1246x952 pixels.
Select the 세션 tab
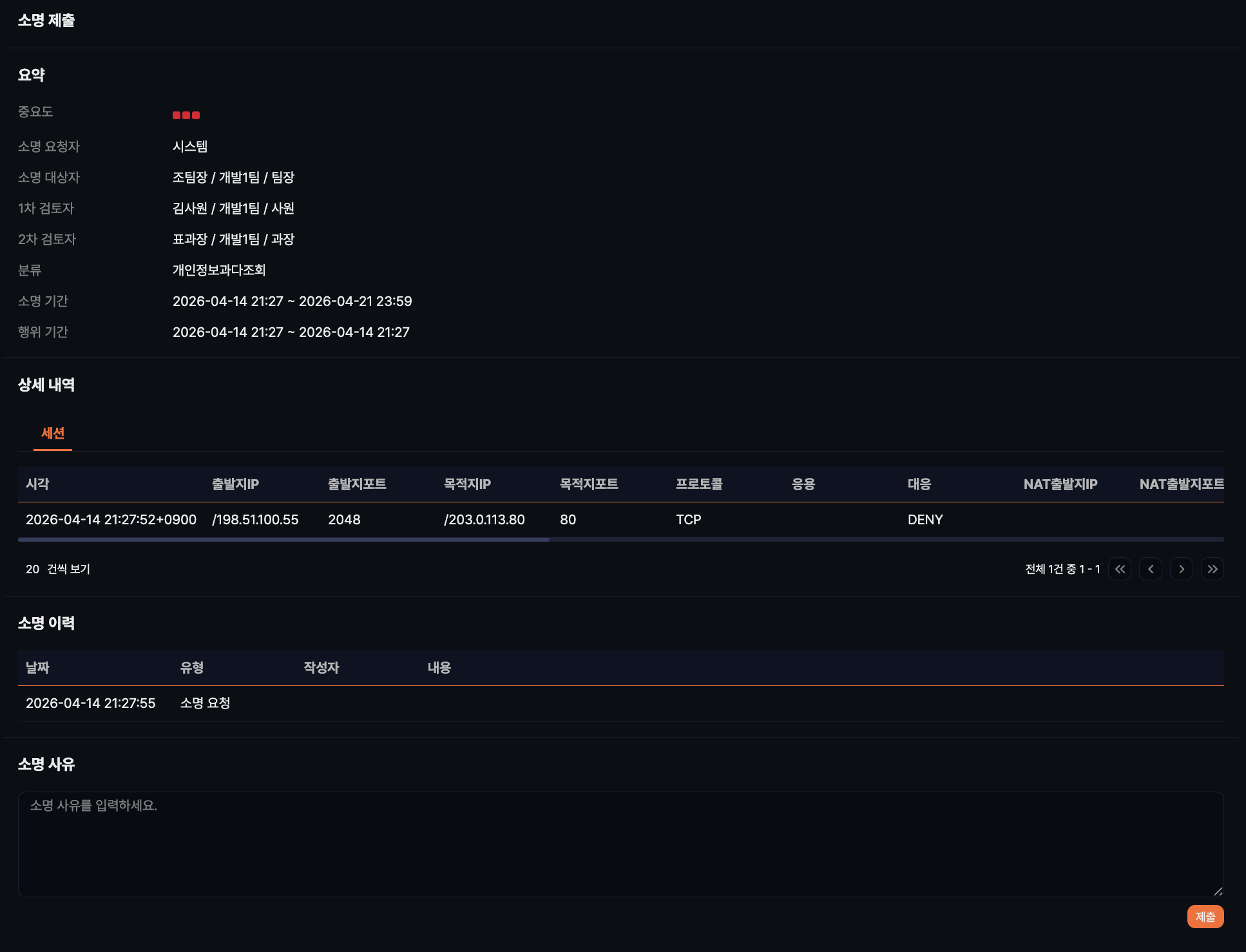(53, 433)
